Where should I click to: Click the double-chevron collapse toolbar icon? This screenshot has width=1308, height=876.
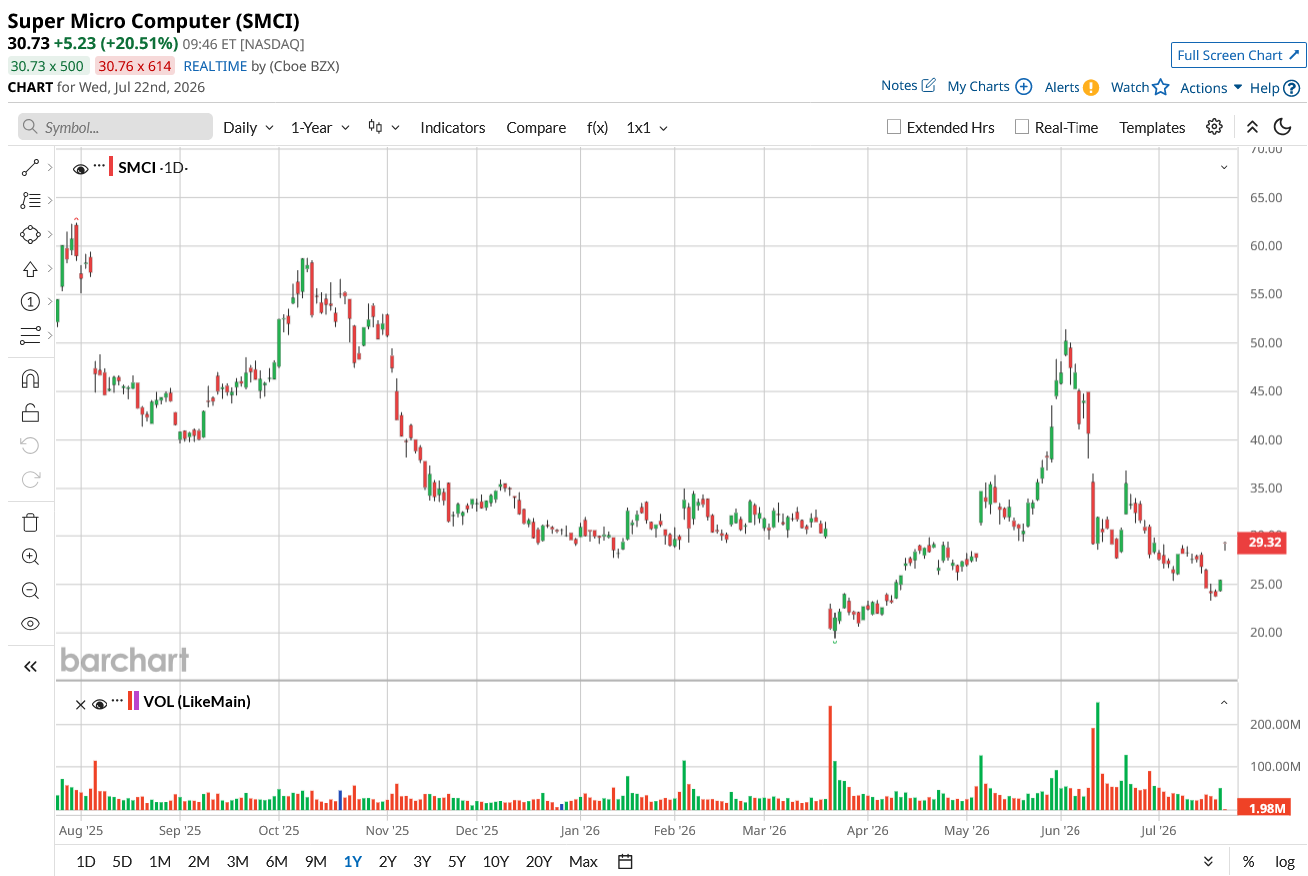(x=1252, y=127)
